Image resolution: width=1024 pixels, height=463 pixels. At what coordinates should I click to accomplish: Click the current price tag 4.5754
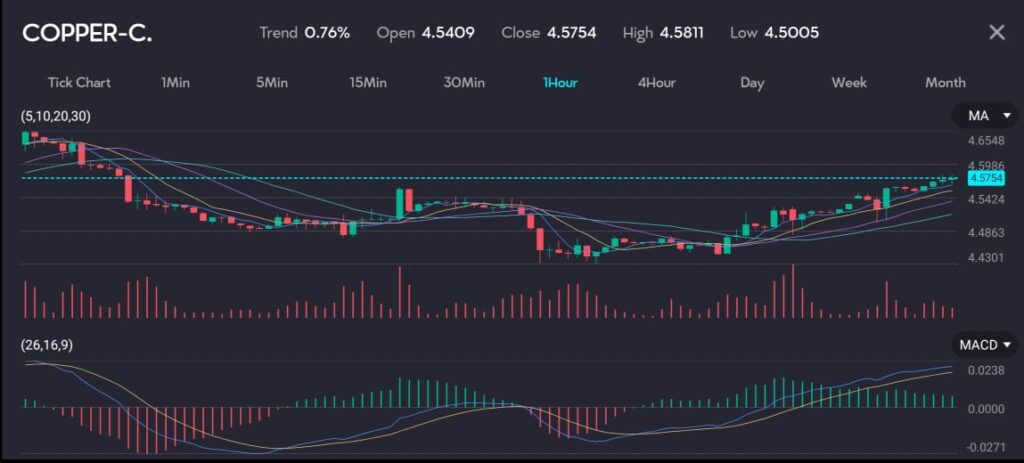[x=984, y=178]
